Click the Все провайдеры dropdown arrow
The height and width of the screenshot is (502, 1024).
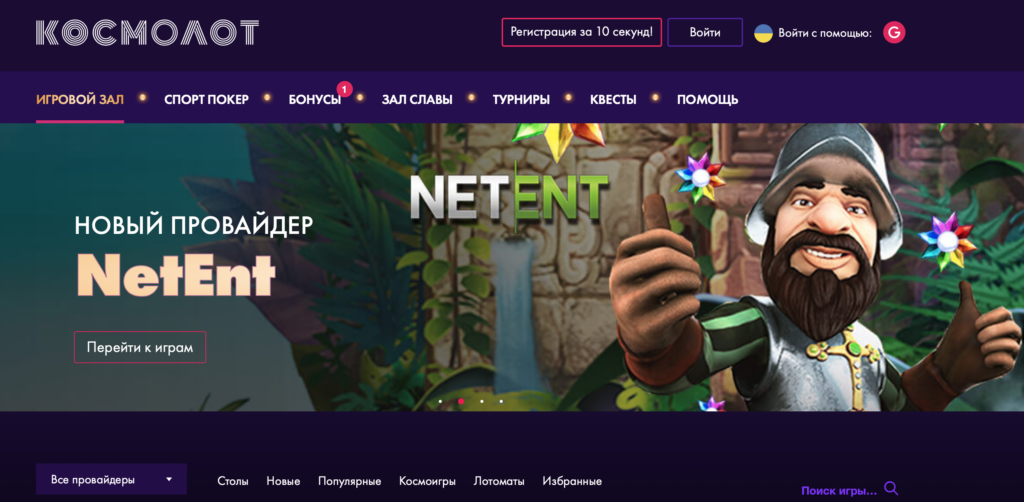[169, 479]
